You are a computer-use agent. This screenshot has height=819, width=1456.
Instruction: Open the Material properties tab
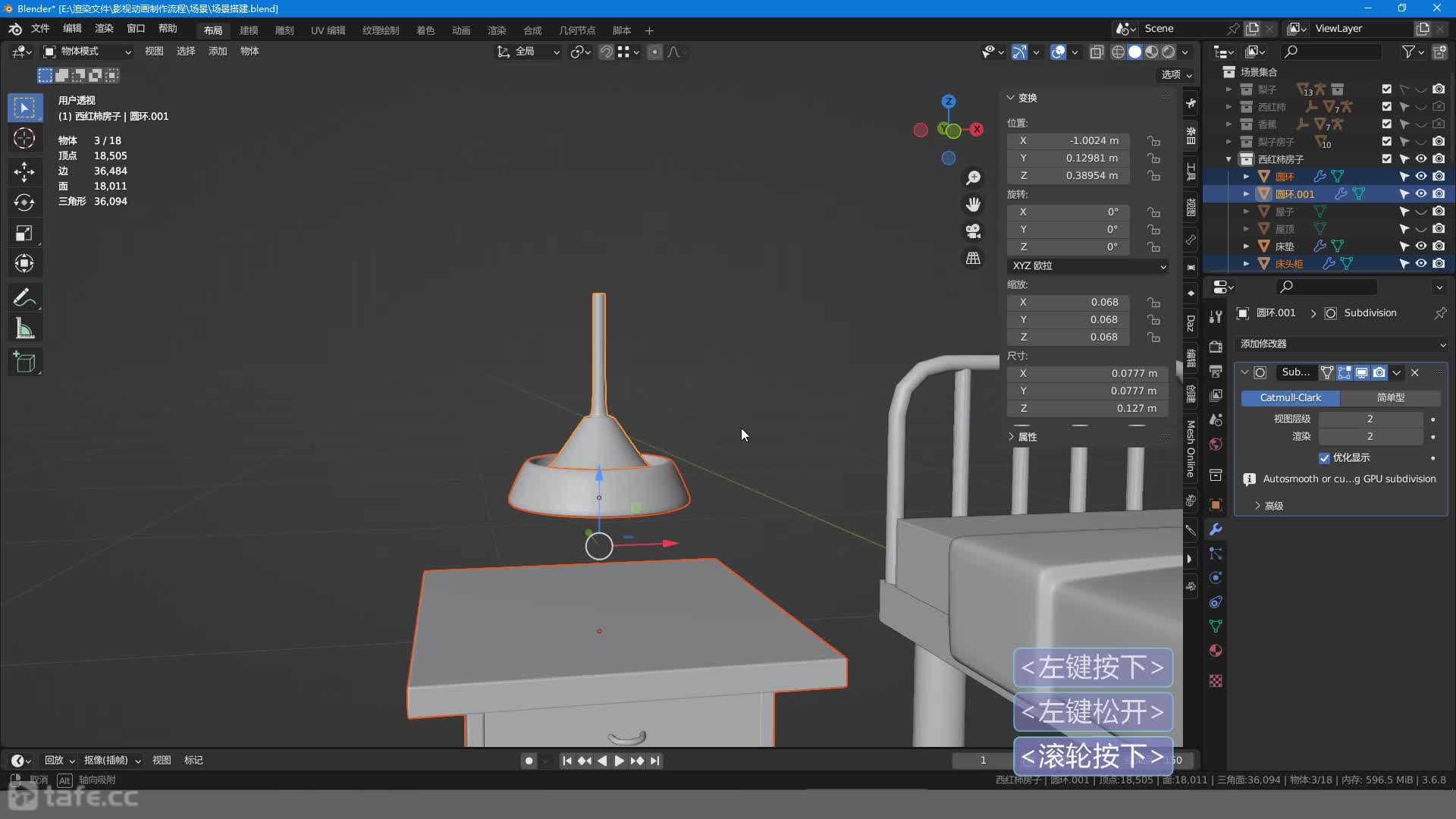coord(1216,651)
